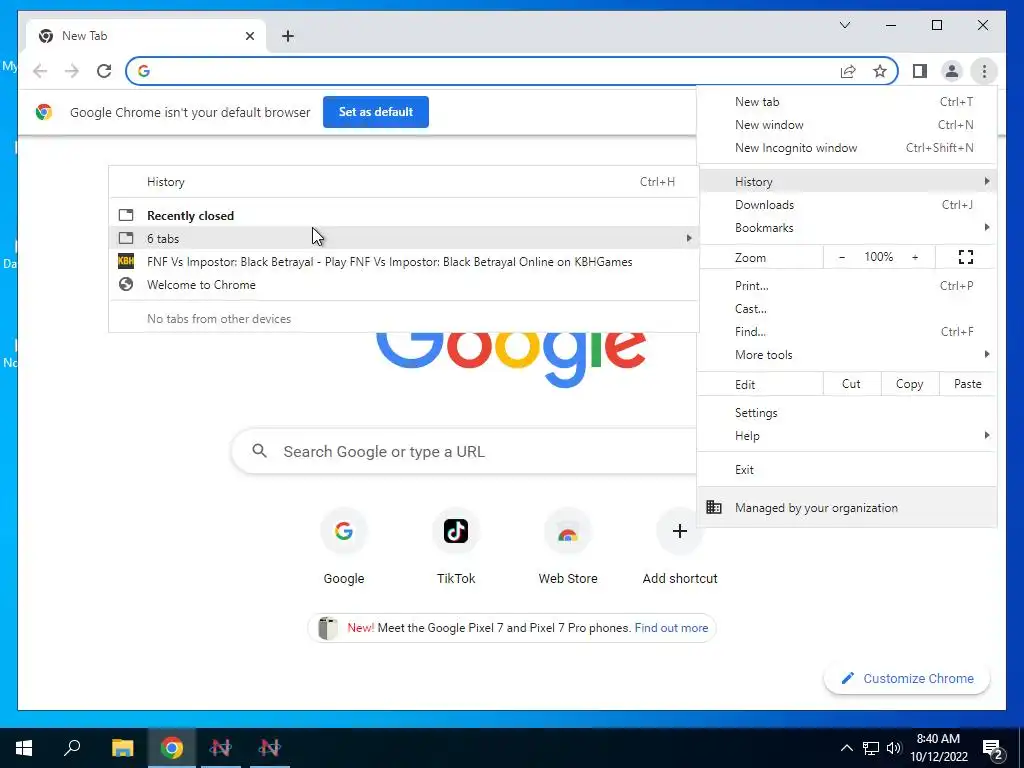Click the Google shortcut tile
Screen dimensions: 1024x768
(344, 546)
